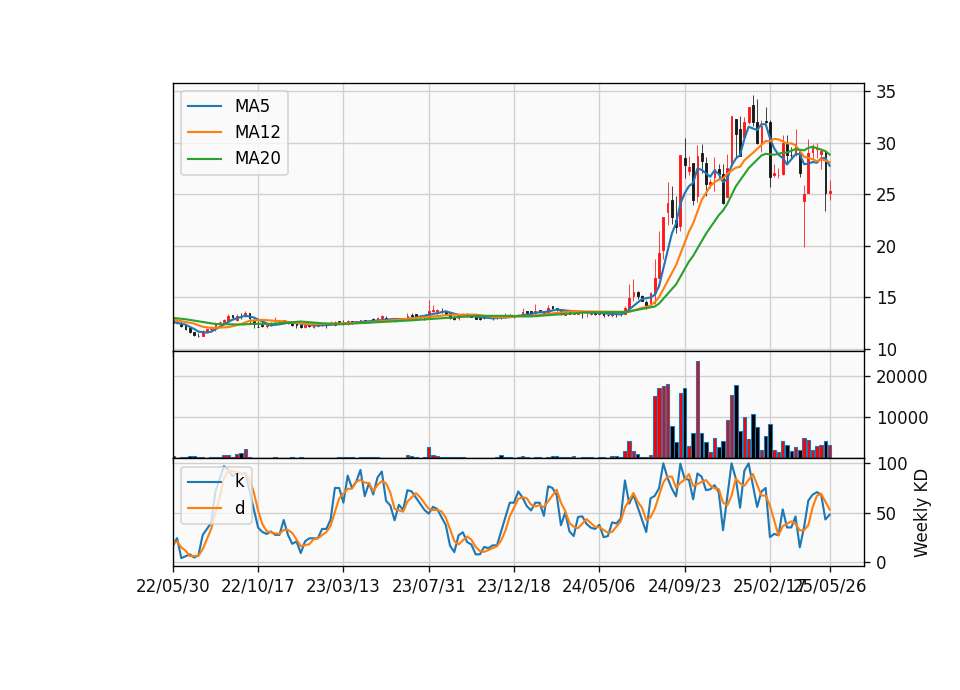Click the tallest bar in volume panel
The width and height of the screenshot is (960, 690).
[698, 410]
